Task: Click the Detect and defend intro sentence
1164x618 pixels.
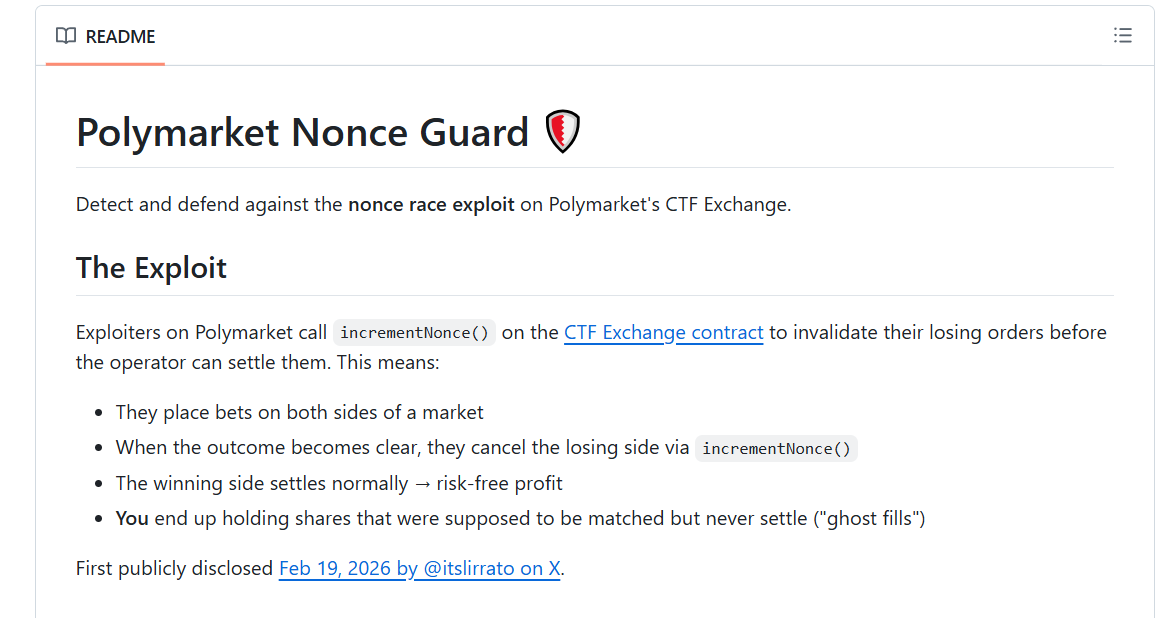Action: pos(434,204)
